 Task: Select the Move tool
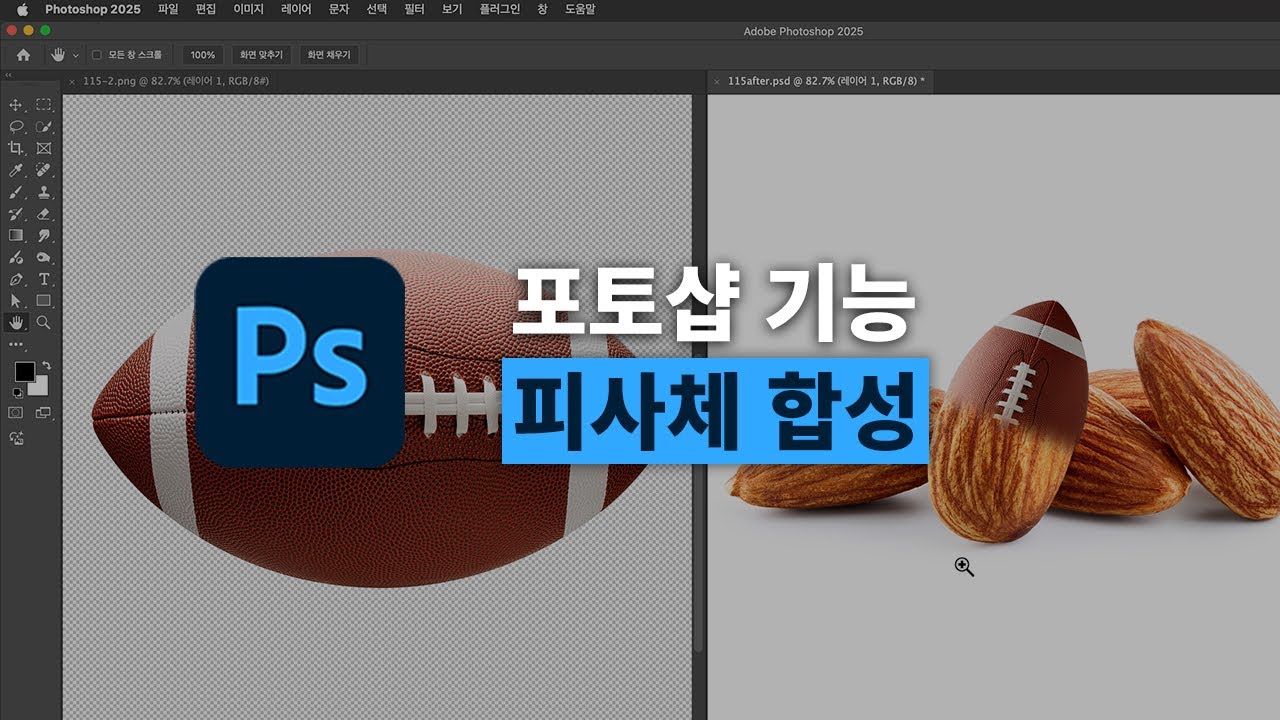(16, 104)
